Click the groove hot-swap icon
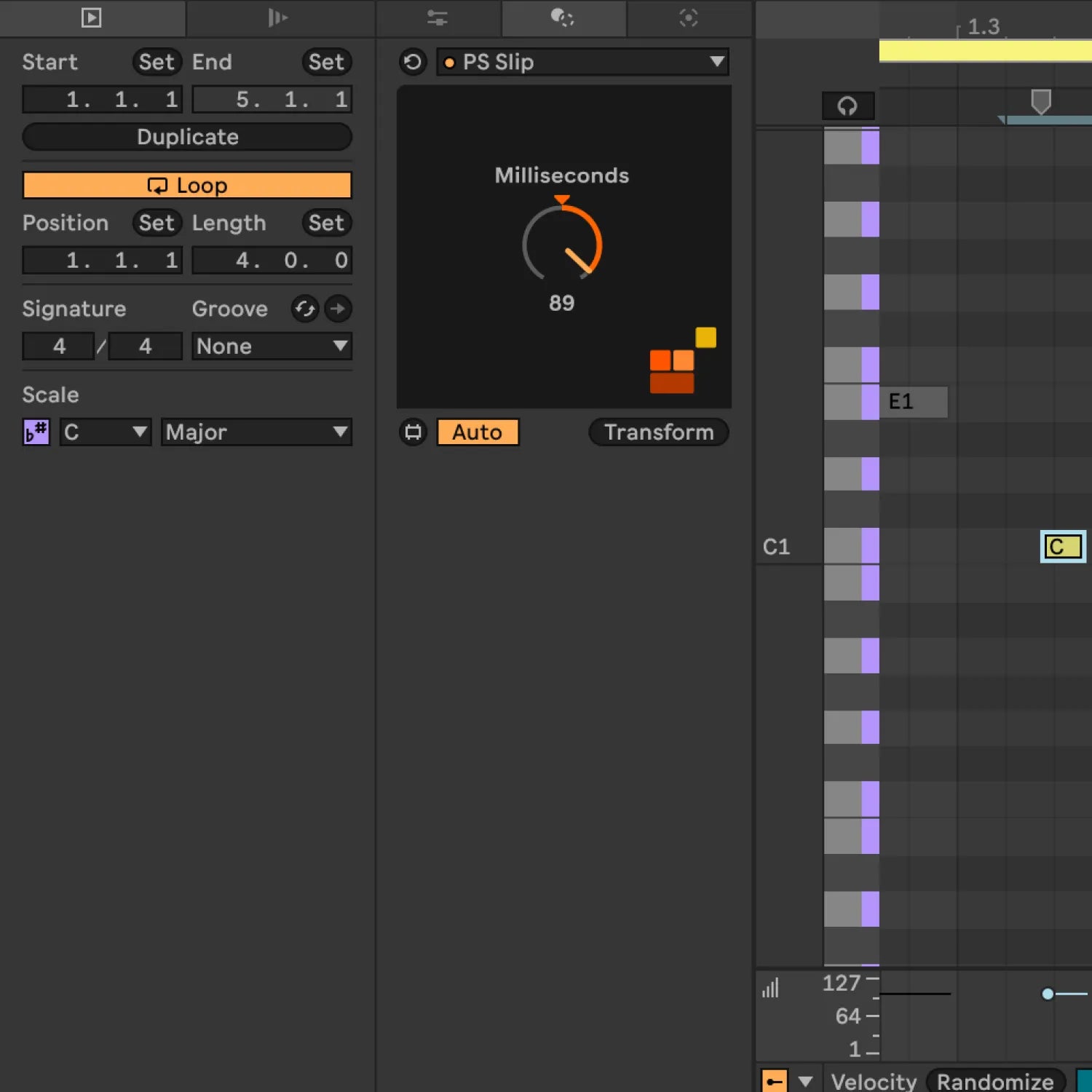 coord(305,309)
